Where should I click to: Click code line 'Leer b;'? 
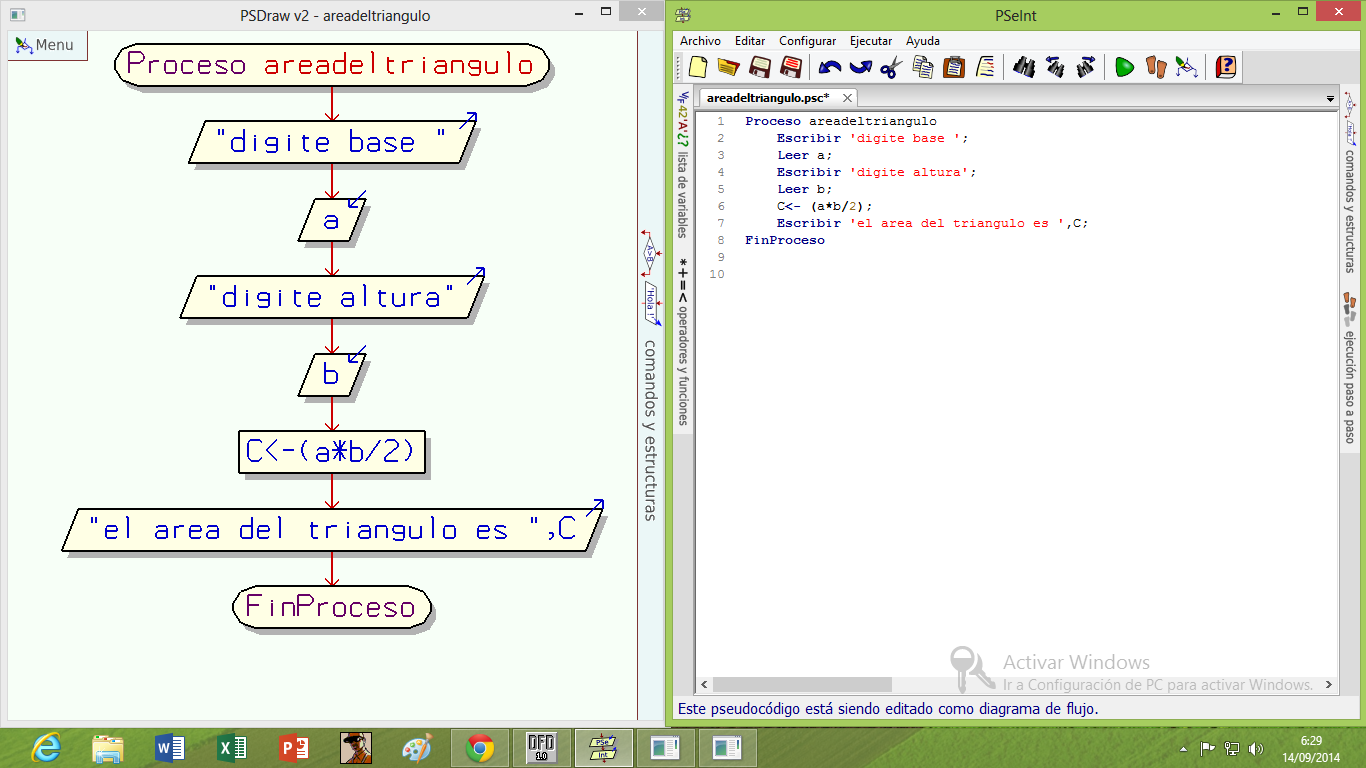click(x=804, y=189)
